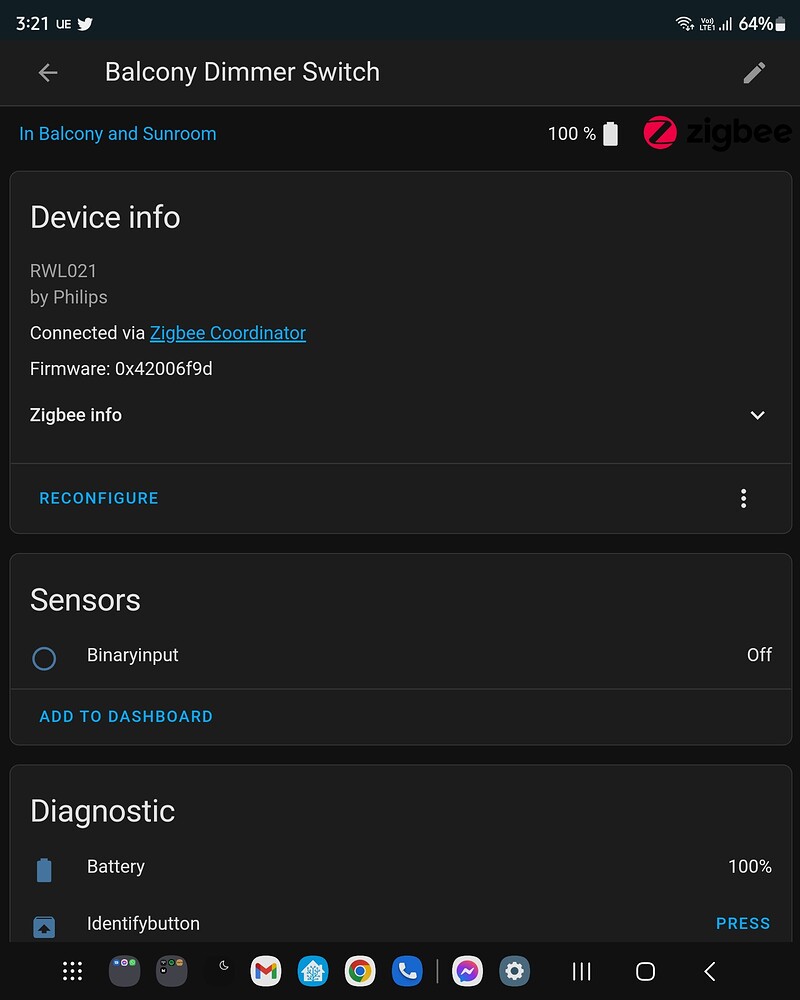Open Messenger from the taskbar
This screenshot has width=800, height=1000.
[x=466, y=970]
